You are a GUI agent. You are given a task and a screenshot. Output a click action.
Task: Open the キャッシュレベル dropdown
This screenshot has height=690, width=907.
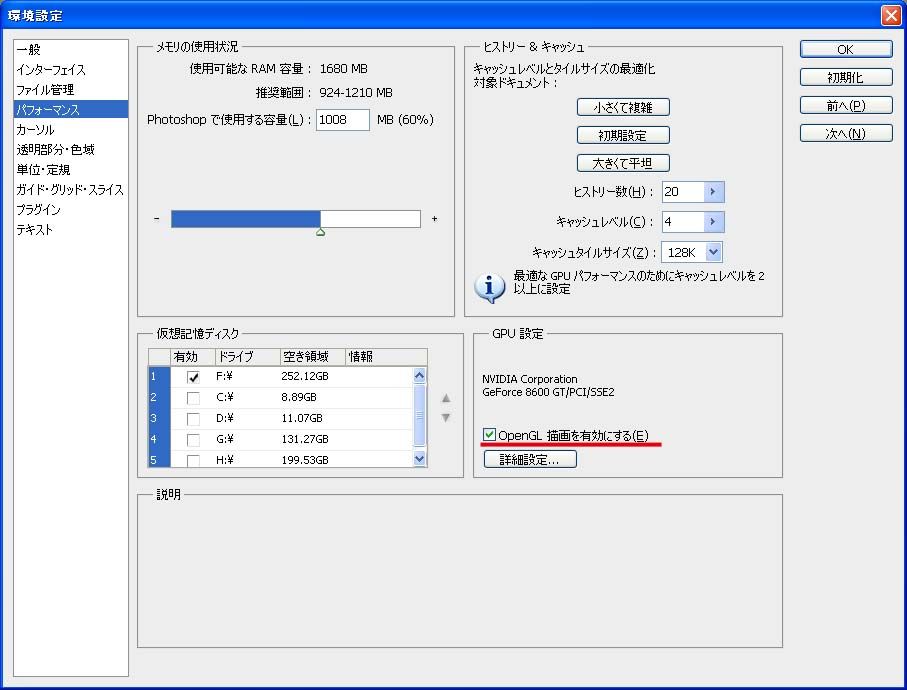[x=713, y=221]
